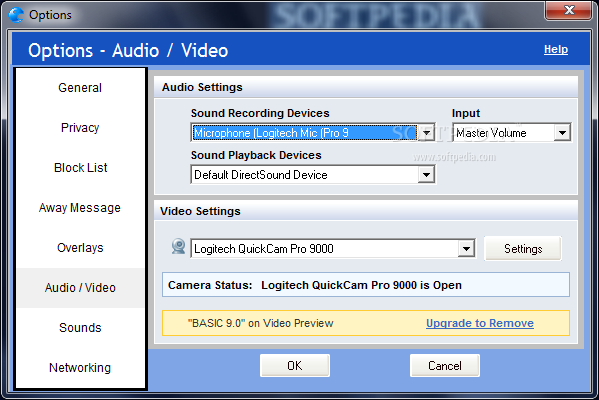Click the Options window globe icon
The height and width of the screenshot is (400, 599).
(16, 15)
